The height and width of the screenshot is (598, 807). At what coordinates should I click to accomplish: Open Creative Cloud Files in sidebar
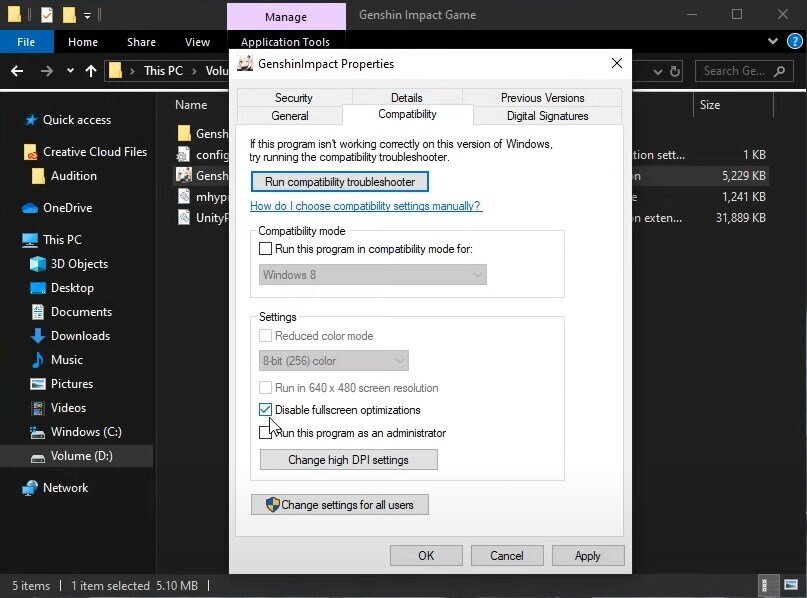[94, 152]
